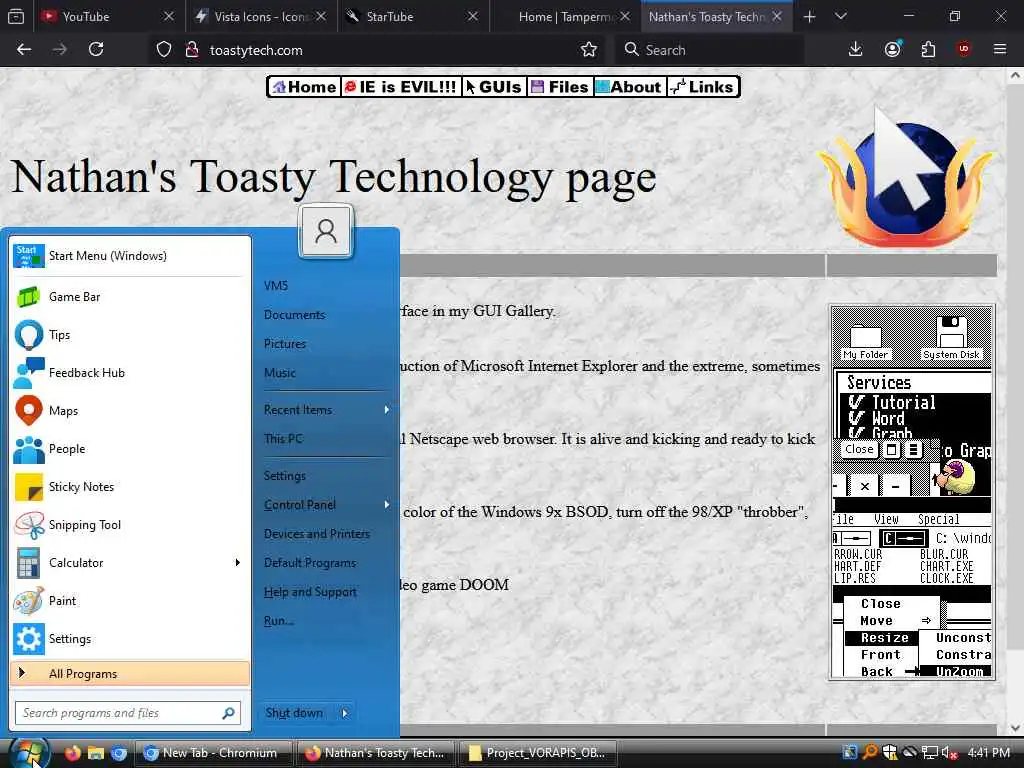Open the Firefox View button left of tabs

pyautogui.click(x=16, y=16)
